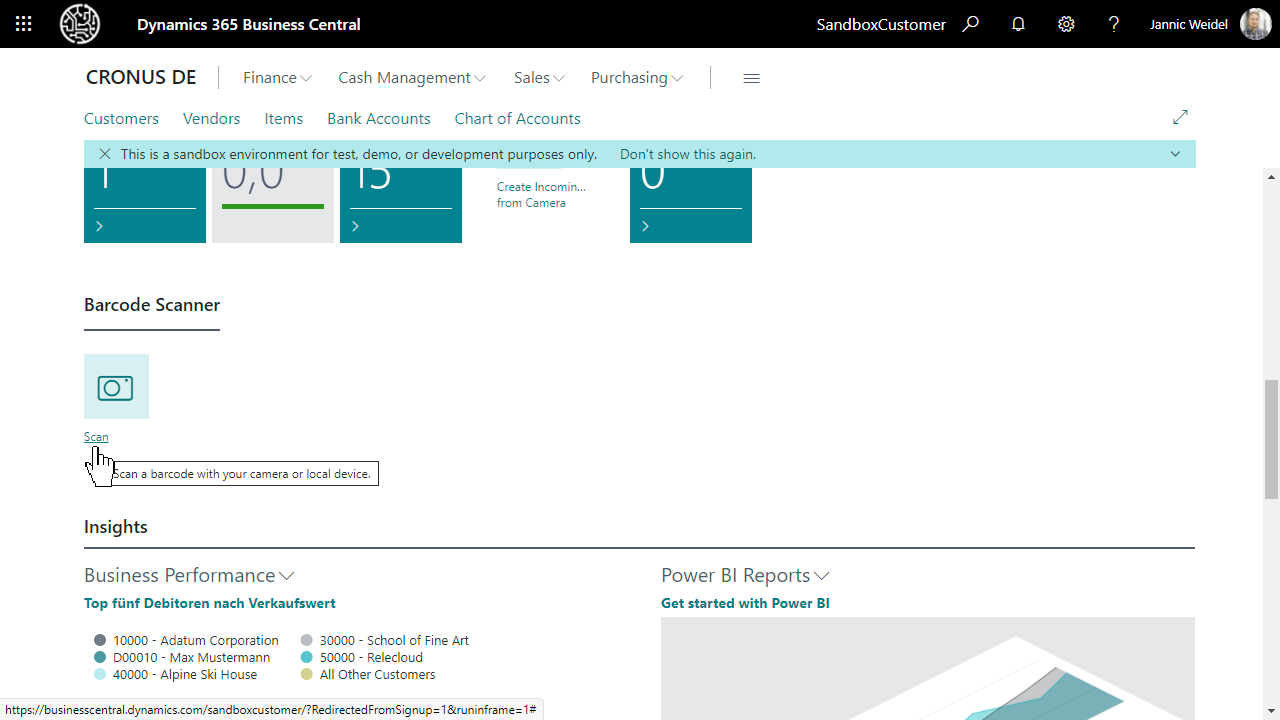Open the settings gear

pos(1066,24)
